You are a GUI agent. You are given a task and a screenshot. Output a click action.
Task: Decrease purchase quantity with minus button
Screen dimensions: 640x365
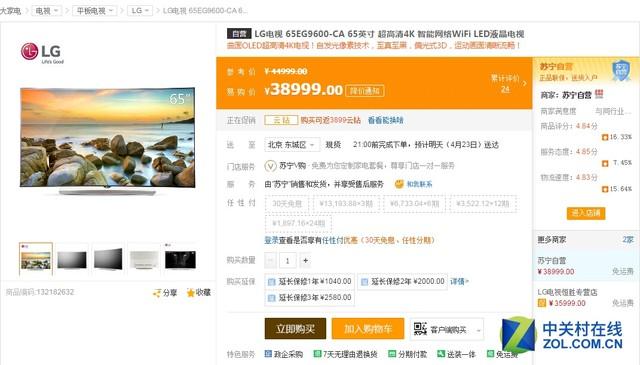click(x=270, y=260)
